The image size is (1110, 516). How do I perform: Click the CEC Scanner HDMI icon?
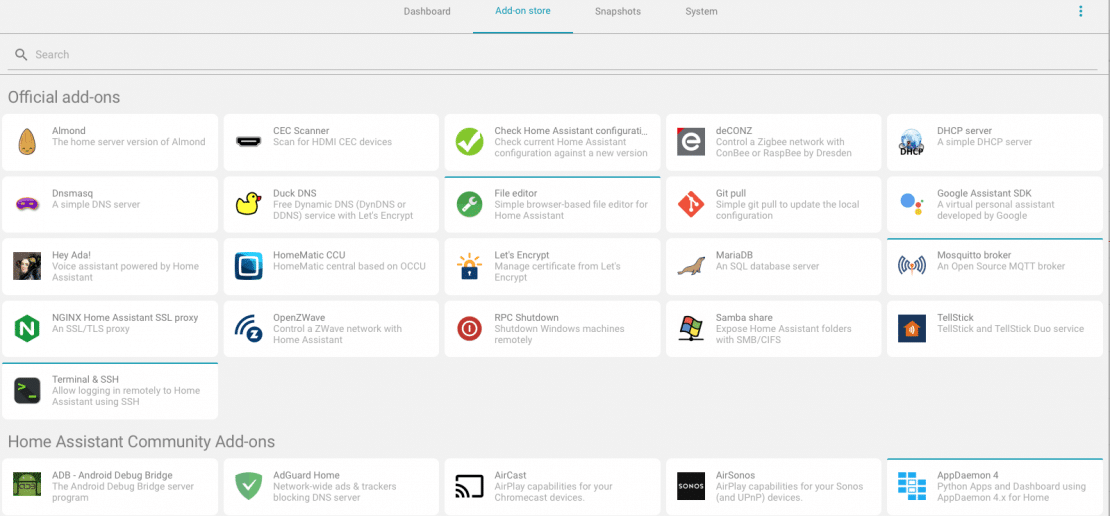[x=248, y=142]
